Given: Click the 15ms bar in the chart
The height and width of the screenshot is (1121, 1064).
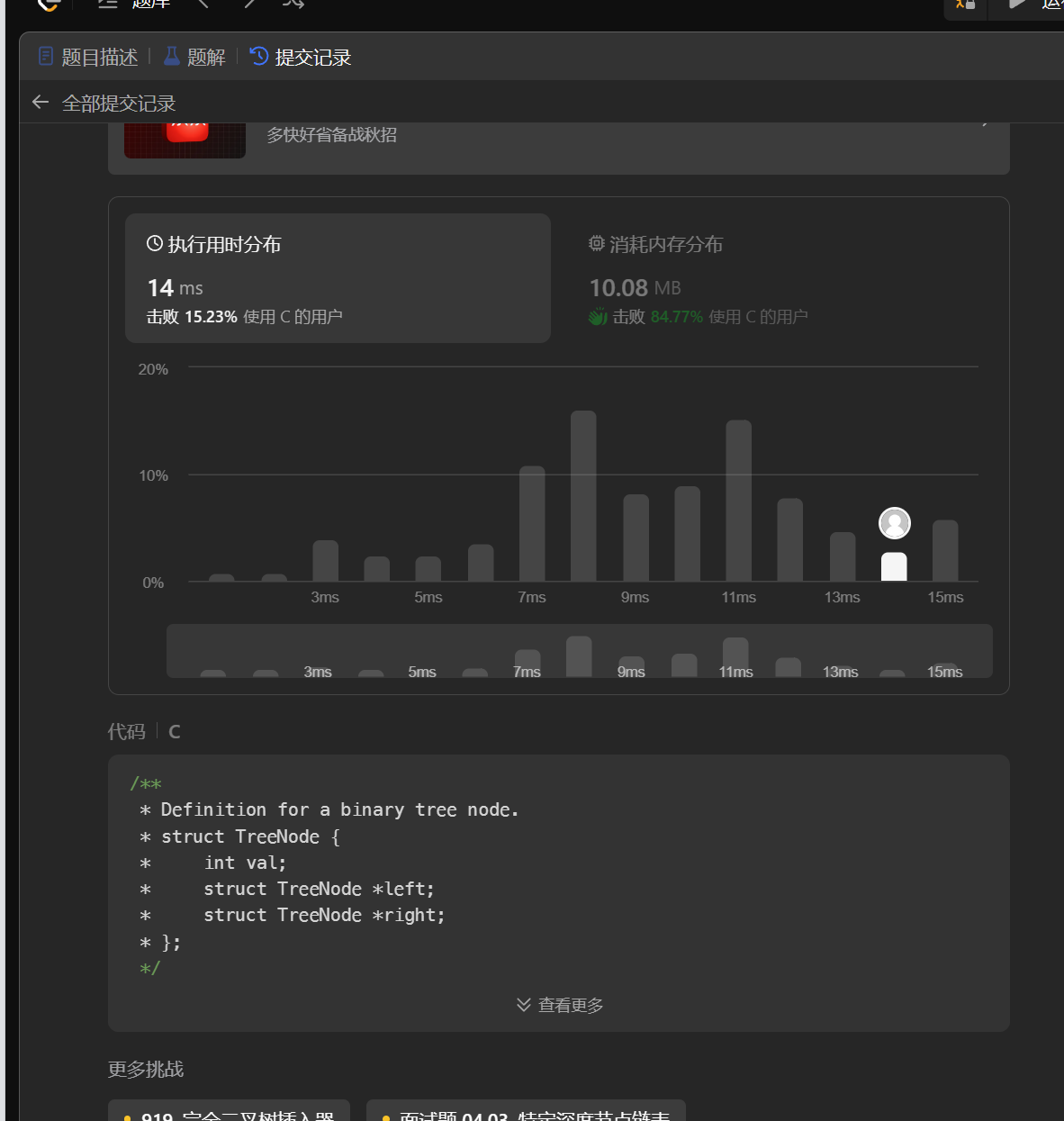Looking at the screenshot, I should pos(945,550).
